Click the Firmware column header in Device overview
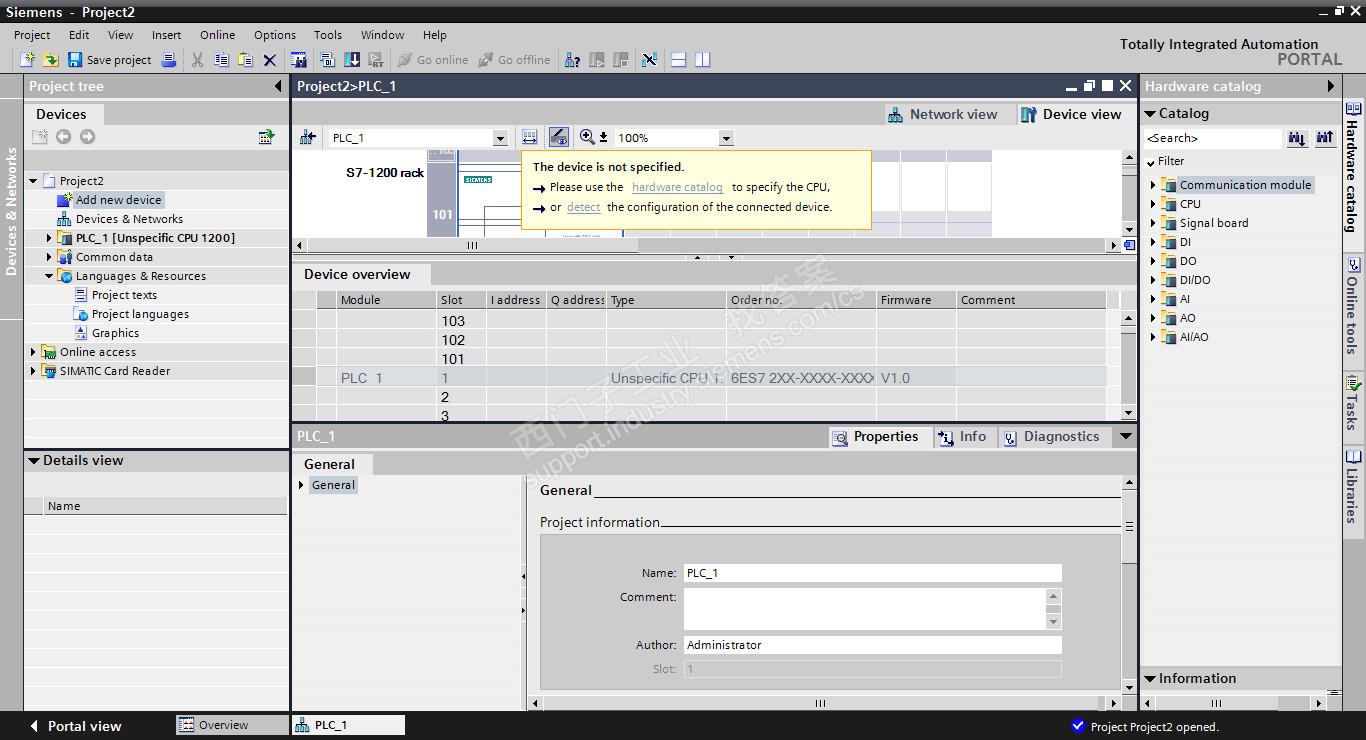The image size is (1366, 740). click(x=916, y=300)
